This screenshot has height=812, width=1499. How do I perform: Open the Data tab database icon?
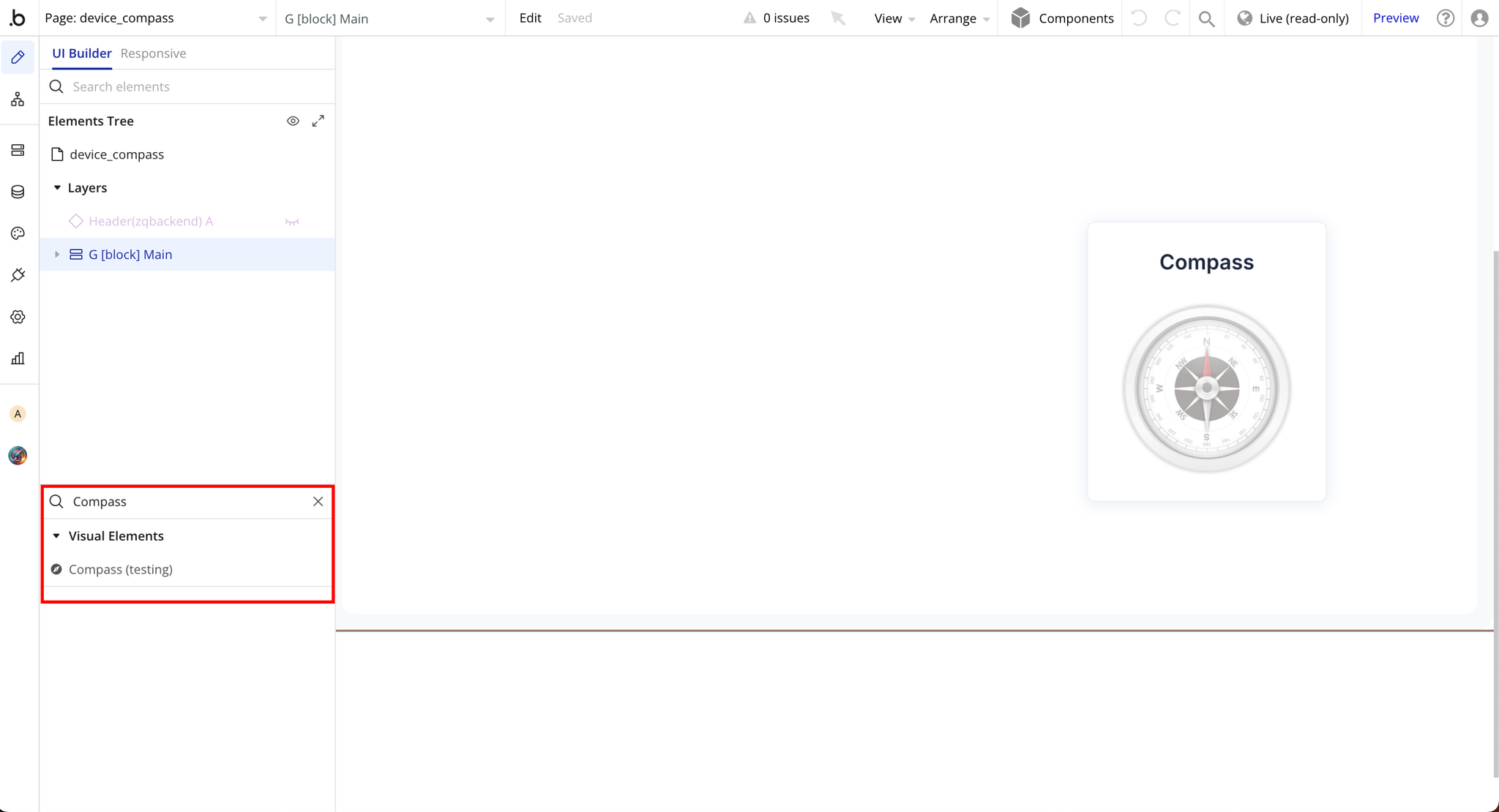pos(18,192)
